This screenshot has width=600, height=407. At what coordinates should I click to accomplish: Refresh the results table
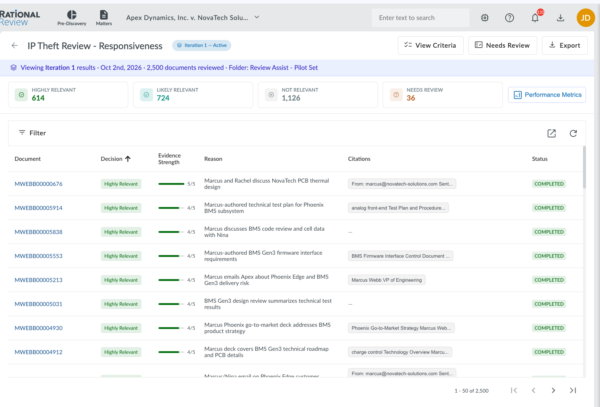573,133
